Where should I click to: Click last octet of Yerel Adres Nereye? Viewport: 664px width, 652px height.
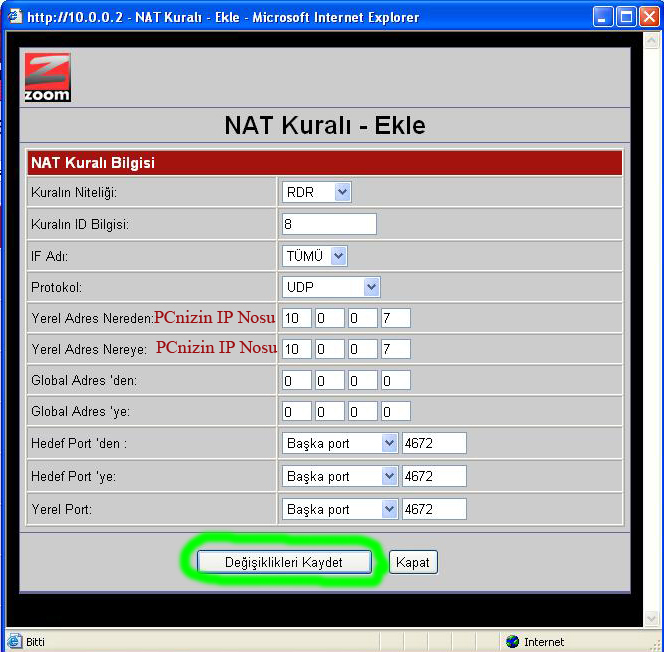[x=396, y=349]
